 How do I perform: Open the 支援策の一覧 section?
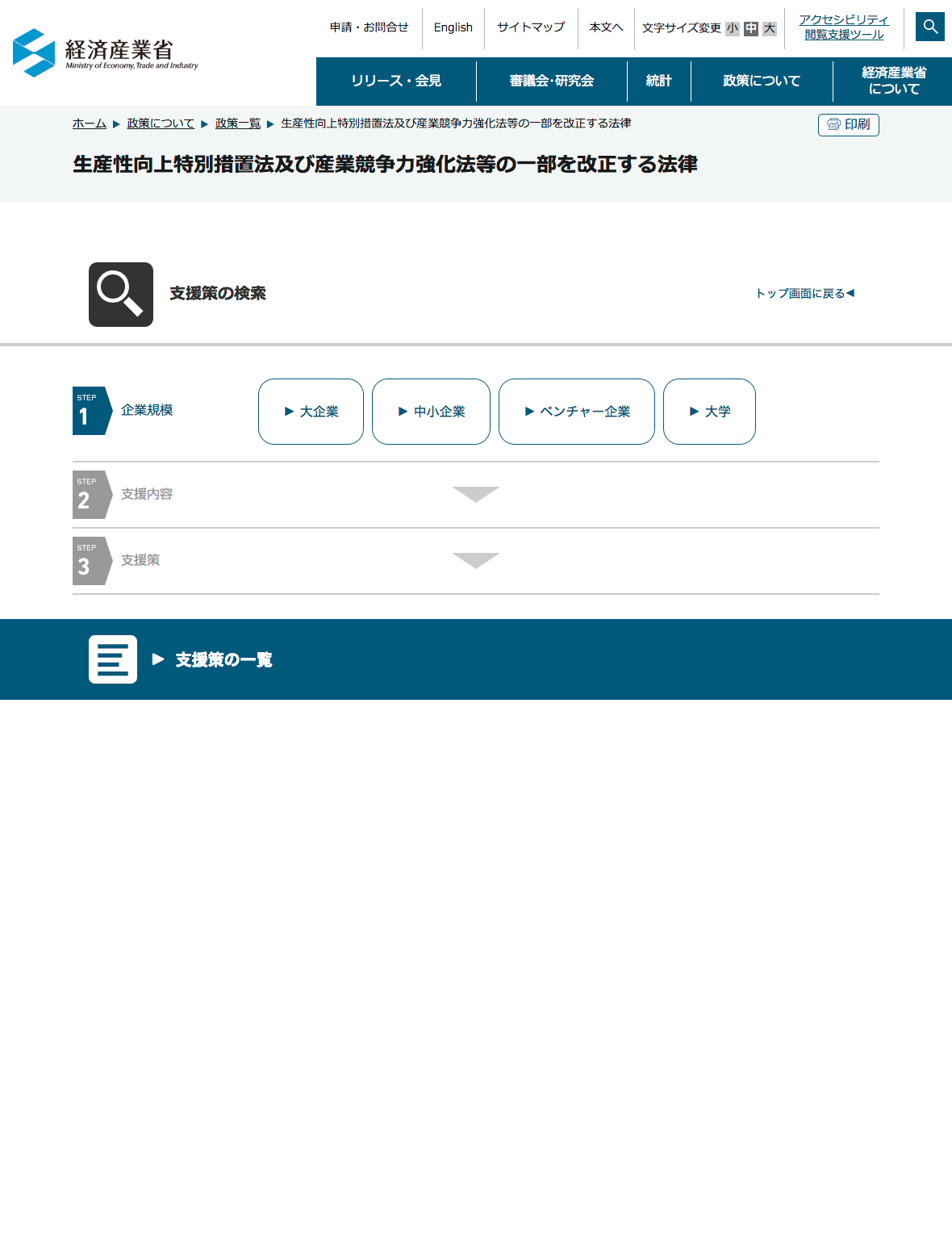223,660
